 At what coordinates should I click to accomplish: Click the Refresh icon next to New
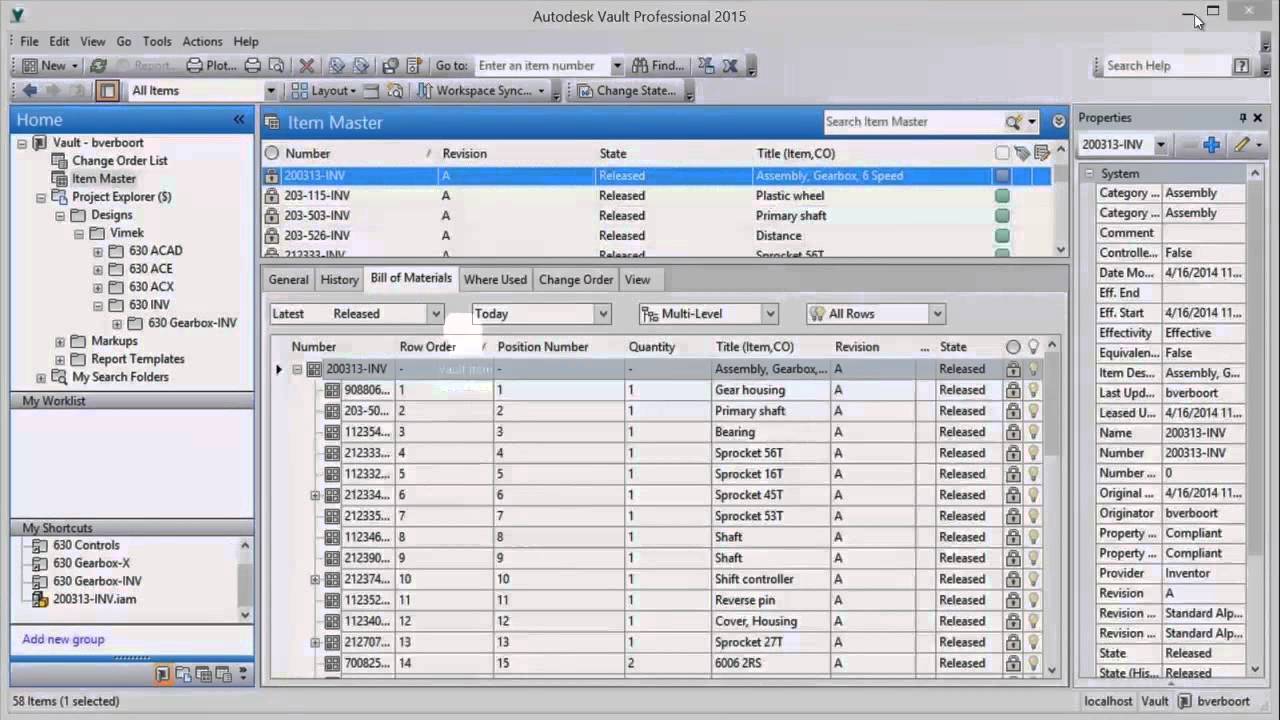coord(98,66)
